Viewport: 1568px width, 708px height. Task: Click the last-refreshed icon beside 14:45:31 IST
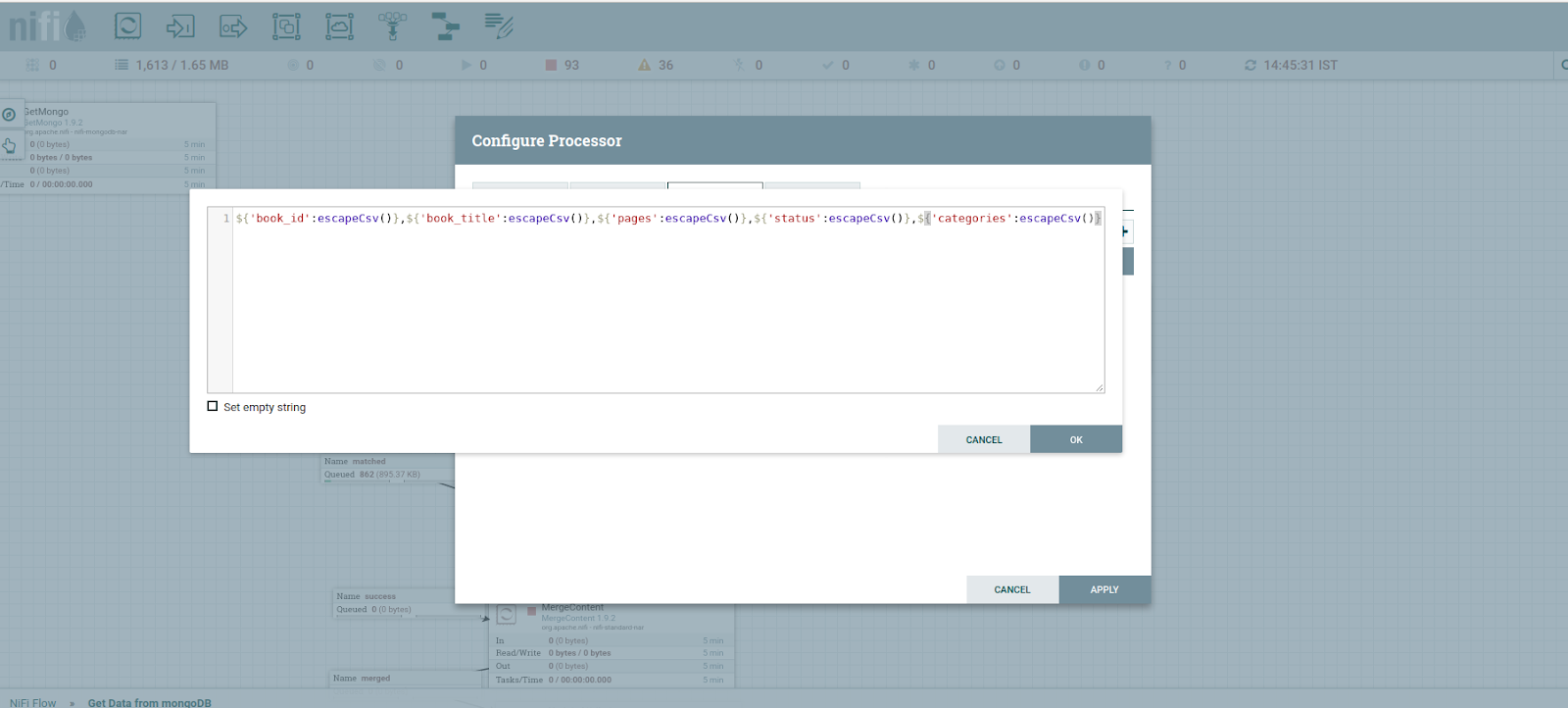coord(1250,66)
